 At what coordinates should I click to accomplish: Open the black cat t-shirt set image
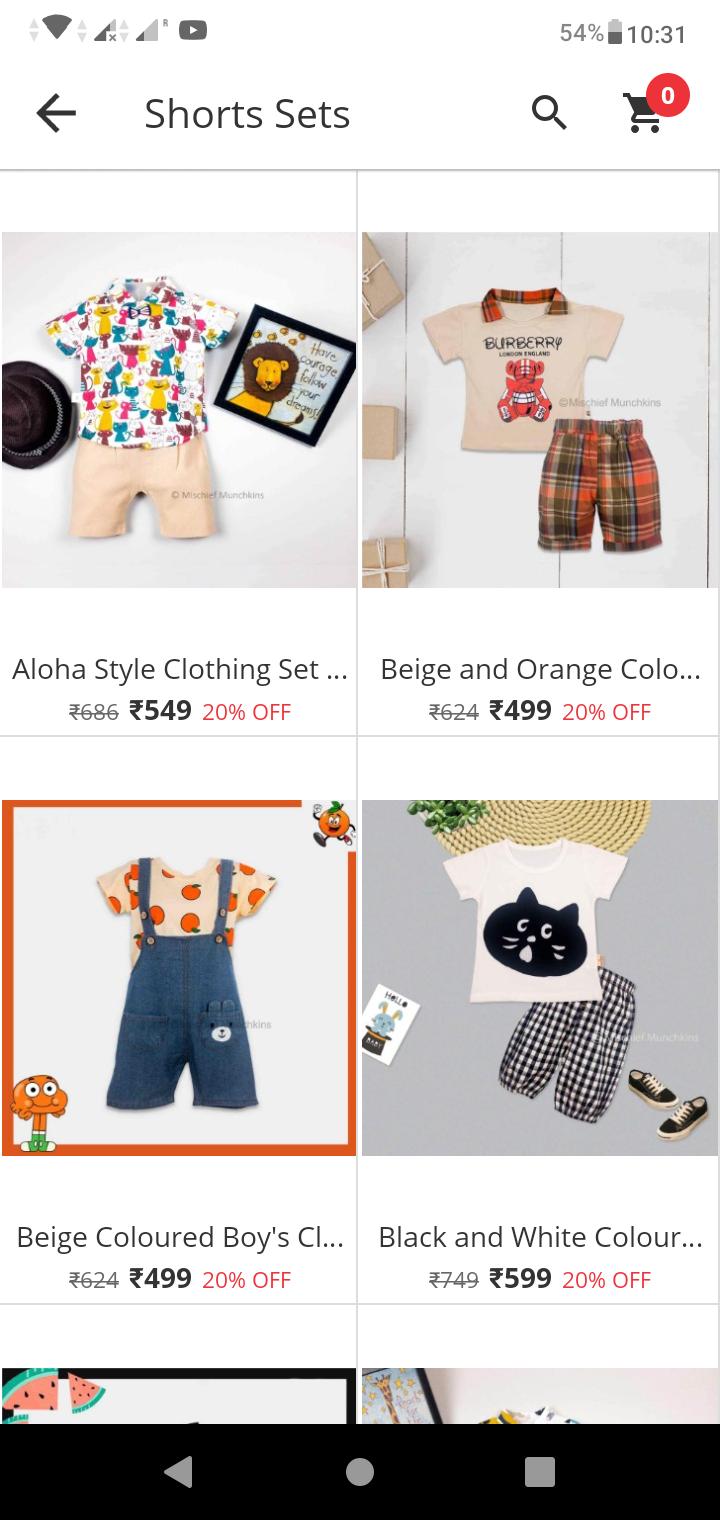click(540, 978)
